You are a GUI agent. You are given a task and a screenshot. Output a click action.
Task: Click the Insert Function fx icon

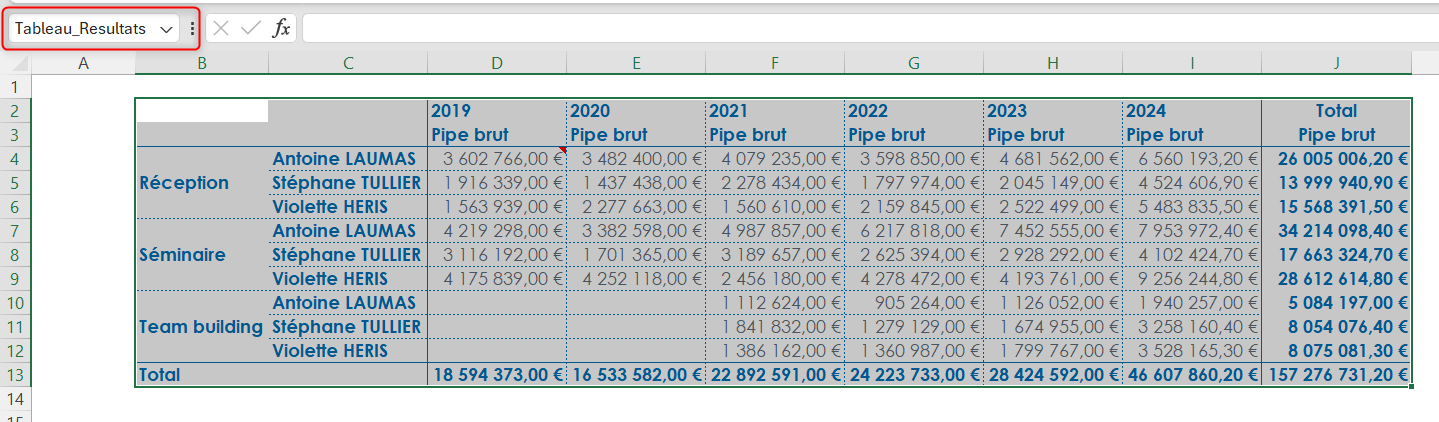pos(282,29)
